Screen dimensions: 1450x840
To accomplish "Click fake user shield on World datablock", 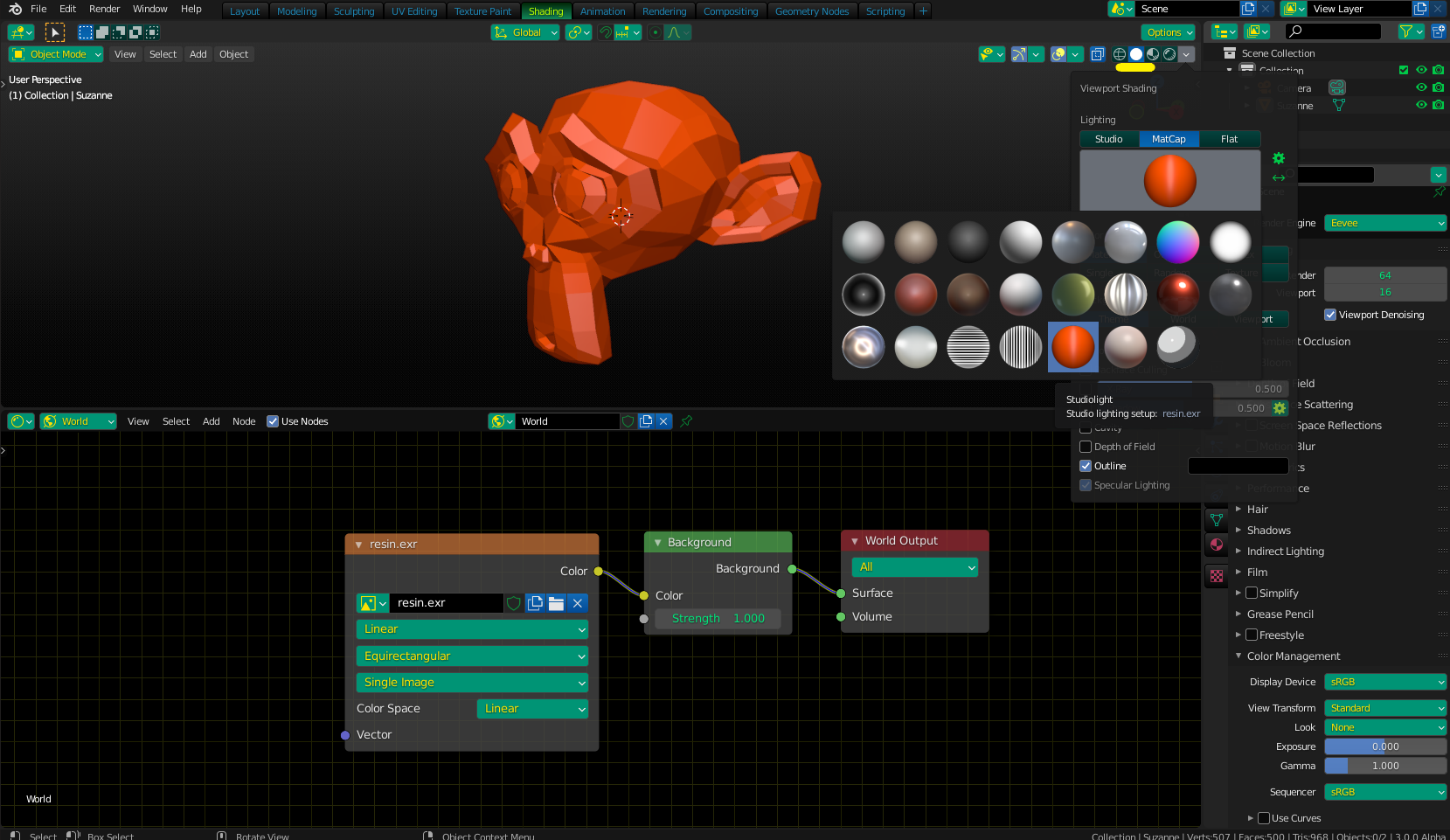I will pyautogui.click(x=628, y=421).
